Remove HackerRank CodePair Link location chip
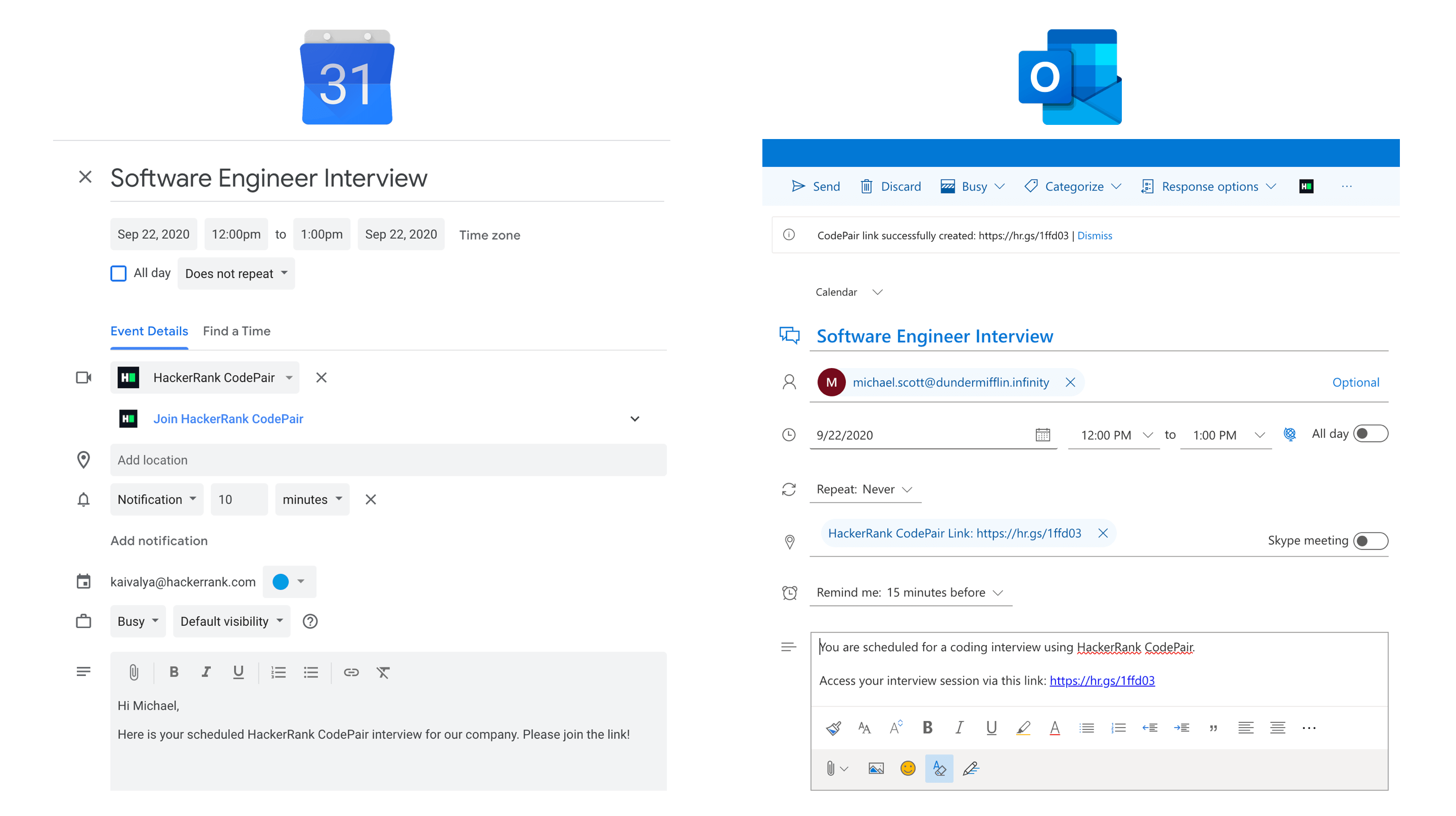 point(1103,533)
